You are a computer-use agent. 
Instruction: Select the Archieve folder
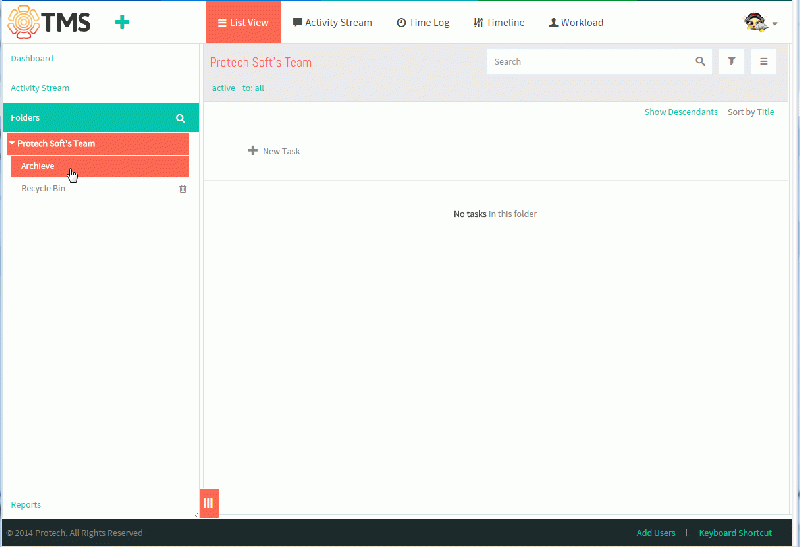(x=100, y=166)
